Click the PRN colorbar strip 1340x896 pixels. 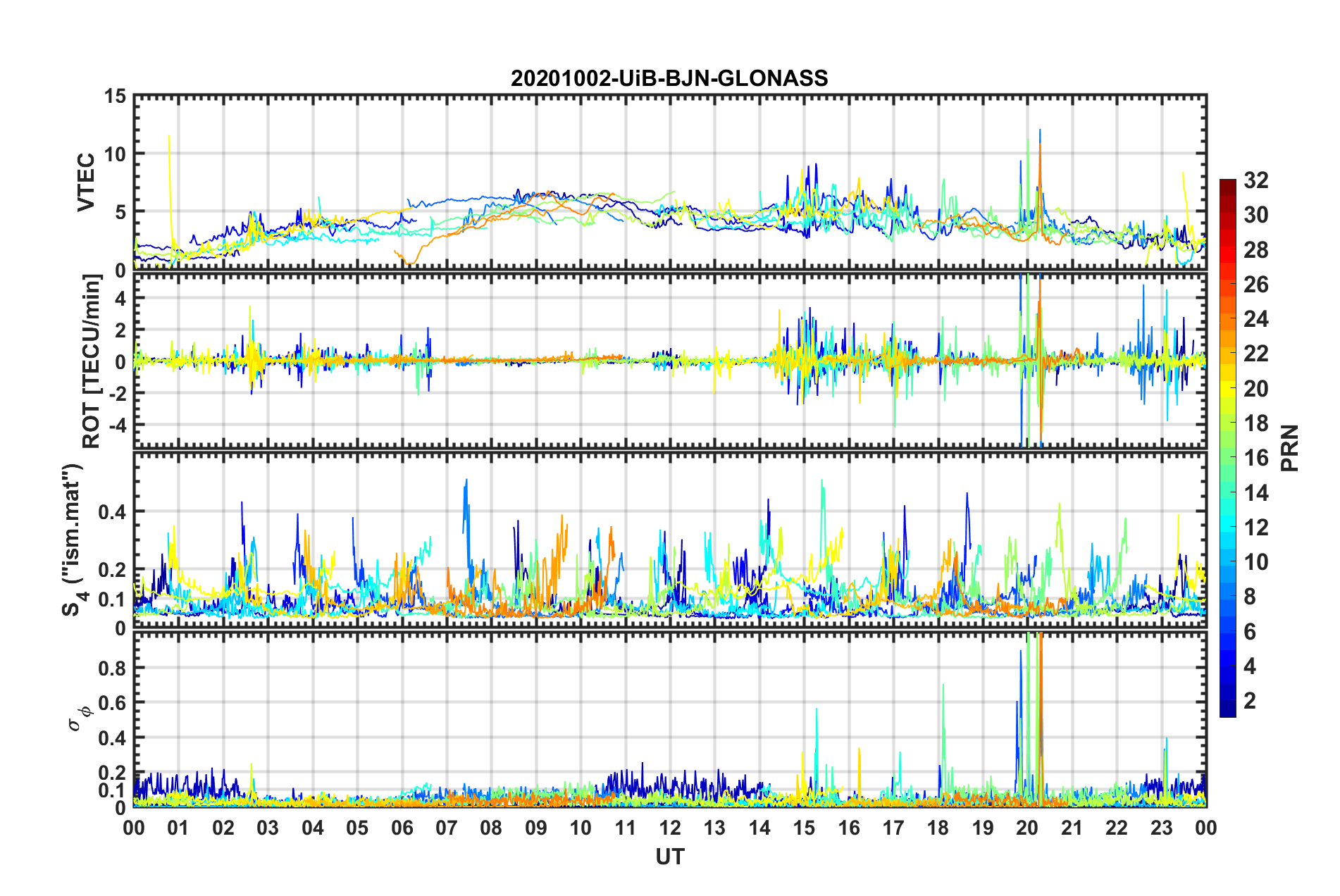[x=1228, y=448]
